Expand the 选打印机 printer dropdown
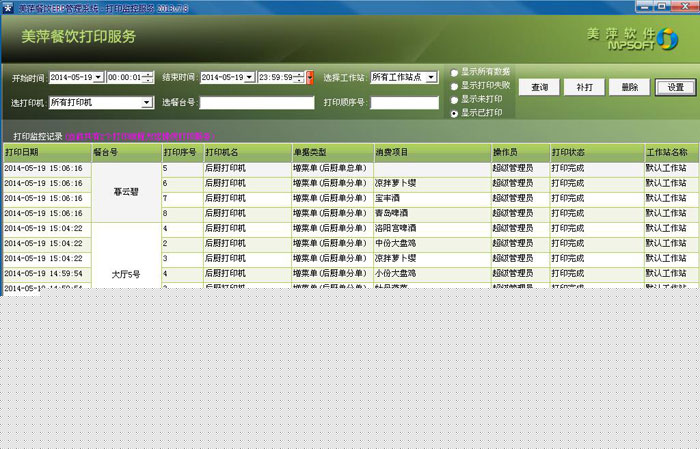 click(x=147, y=102)
